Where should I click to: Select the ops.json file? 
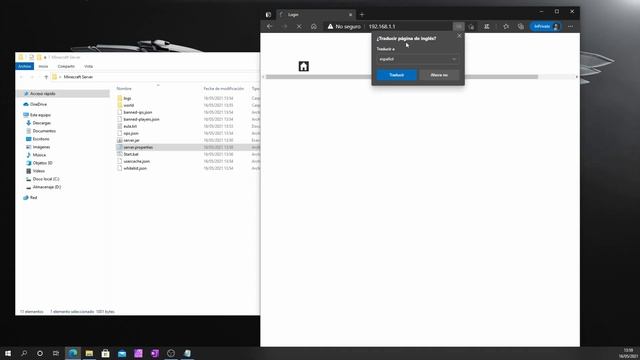(131, 133)
